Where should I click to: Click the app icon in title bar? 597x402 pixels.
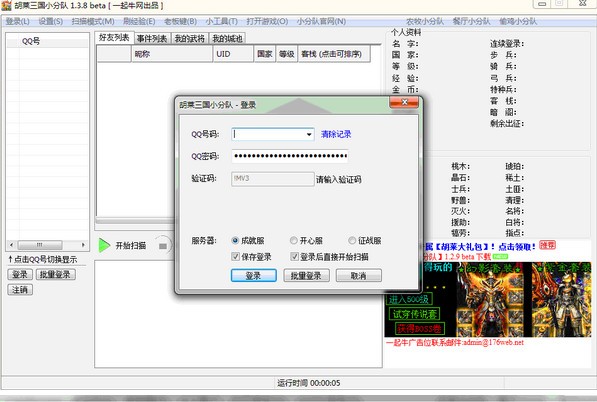coord(6,5)
